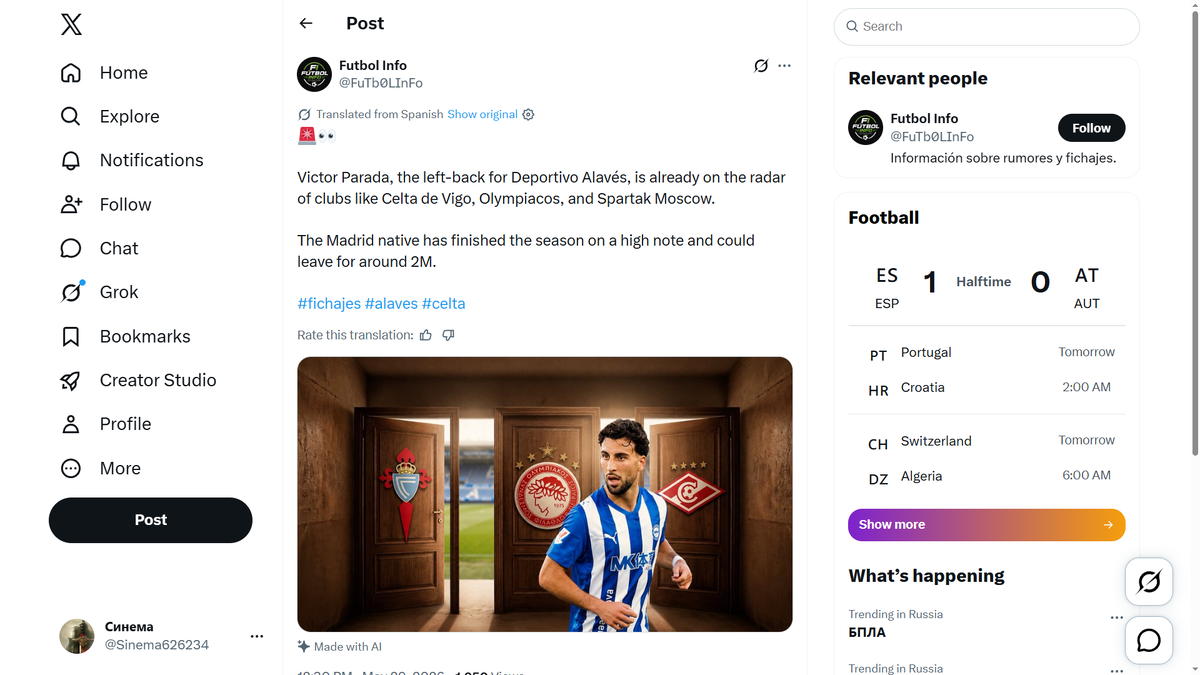Open the post image of Victor Parada
This screenshot has width=1200, height=675.
click(545, 494)
